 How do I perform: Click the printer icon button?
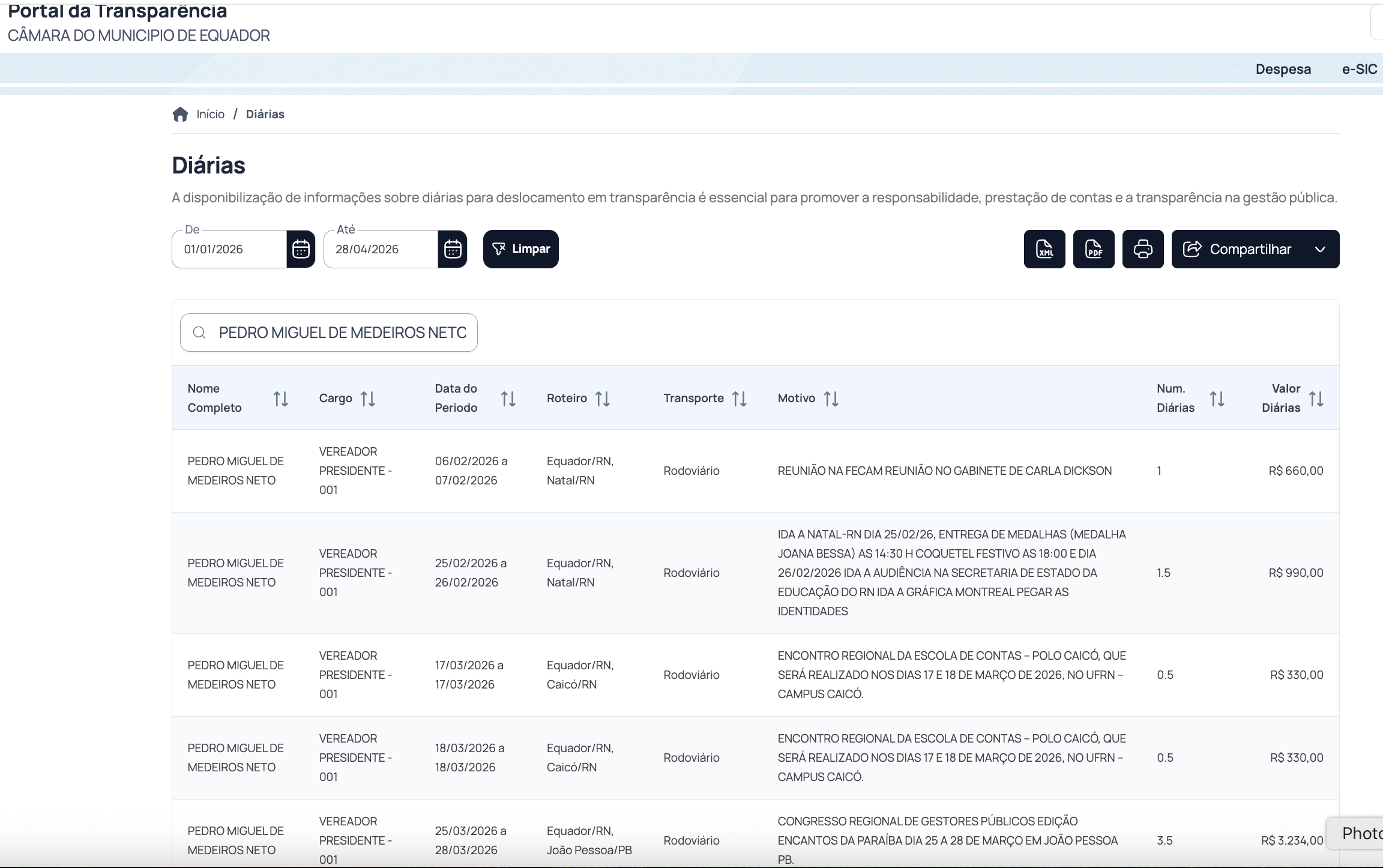pyautogui.click(x=1143, y=249)
